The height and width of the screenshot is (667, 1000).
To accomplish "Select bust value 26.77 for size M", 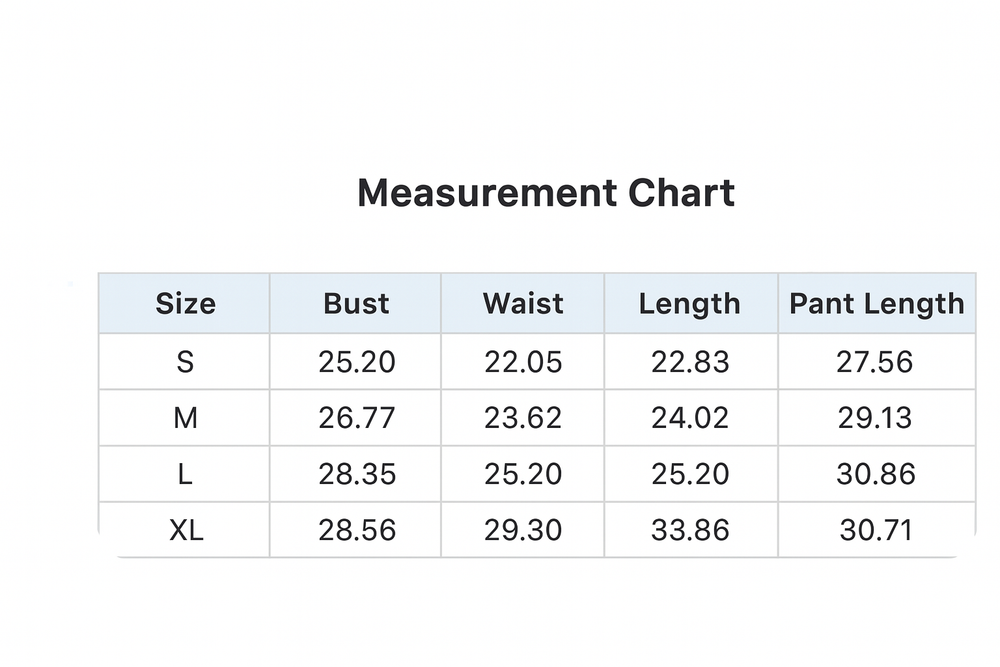I will coord(356,418).
